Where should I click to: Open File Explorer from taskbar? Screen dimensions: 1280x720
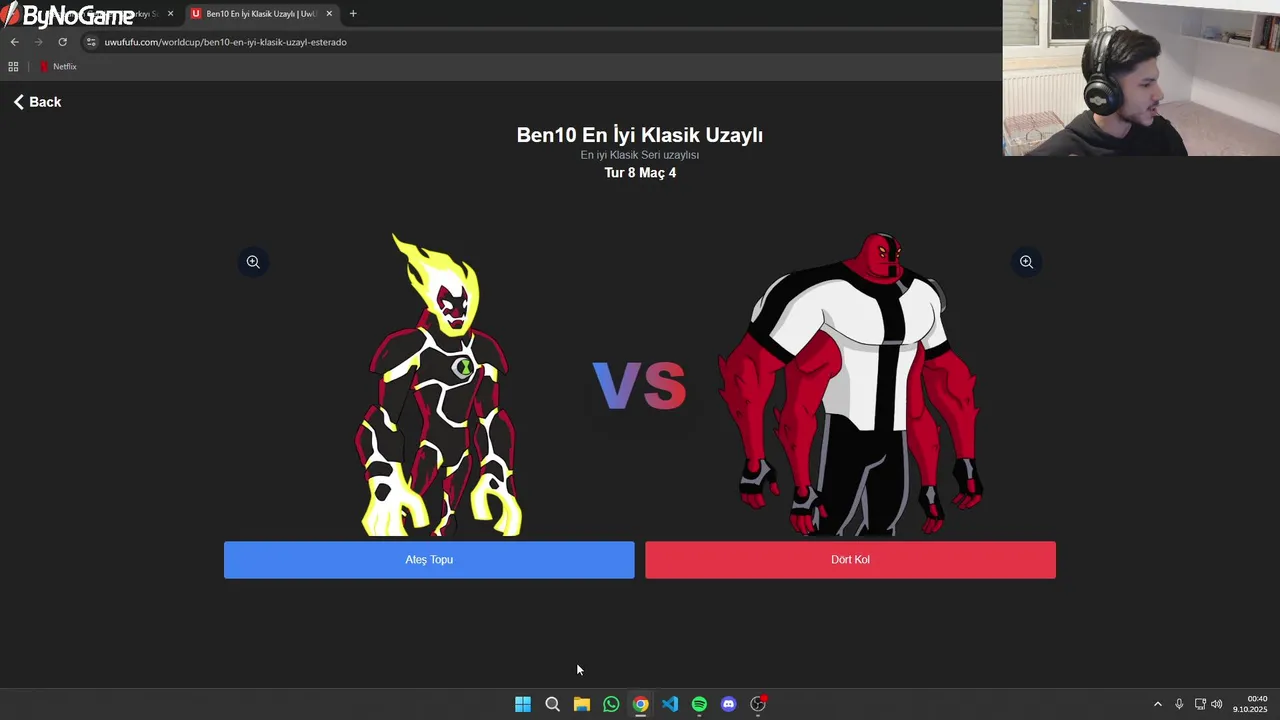[581, 704]
